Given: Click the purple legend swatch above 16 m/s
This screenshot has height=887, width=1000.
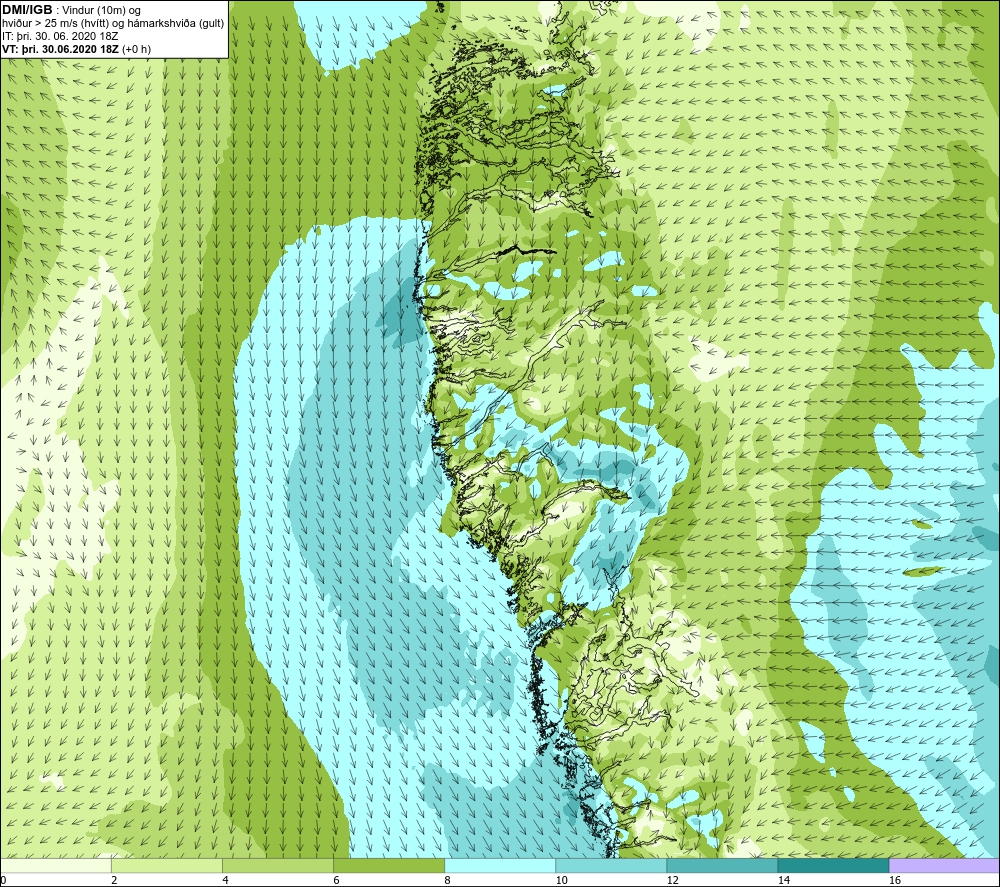Looking at the screenshot, I should [x=944, y=865].
